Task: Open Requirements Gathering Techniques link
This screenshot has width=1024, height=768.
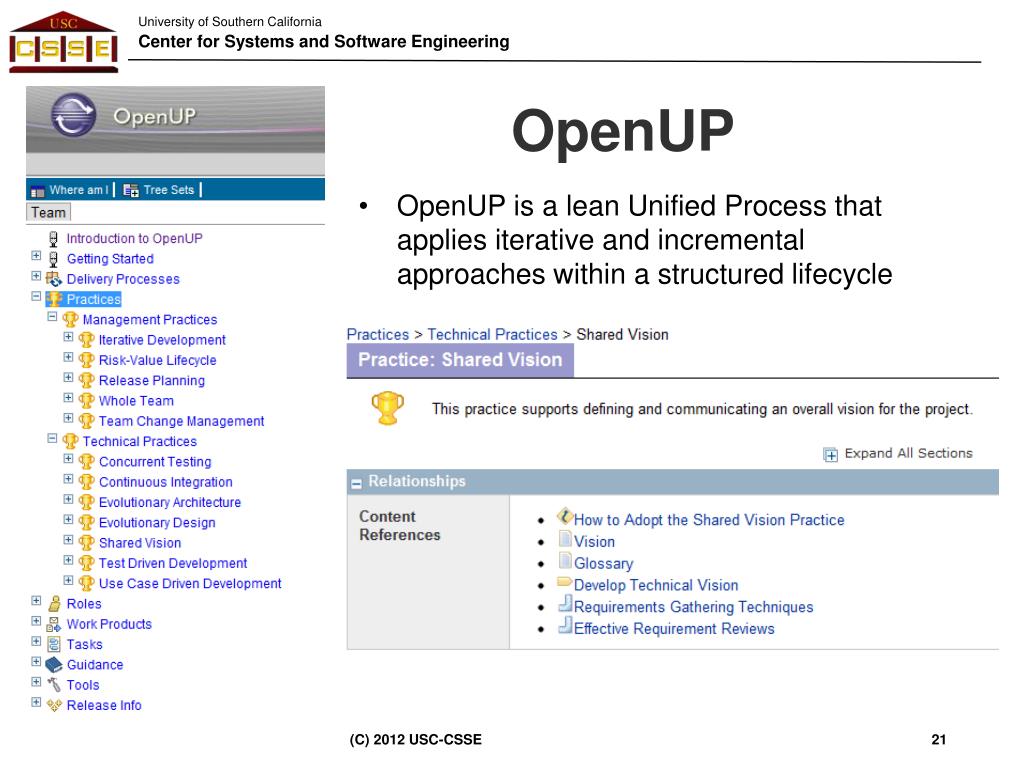Action: point(694,607)
